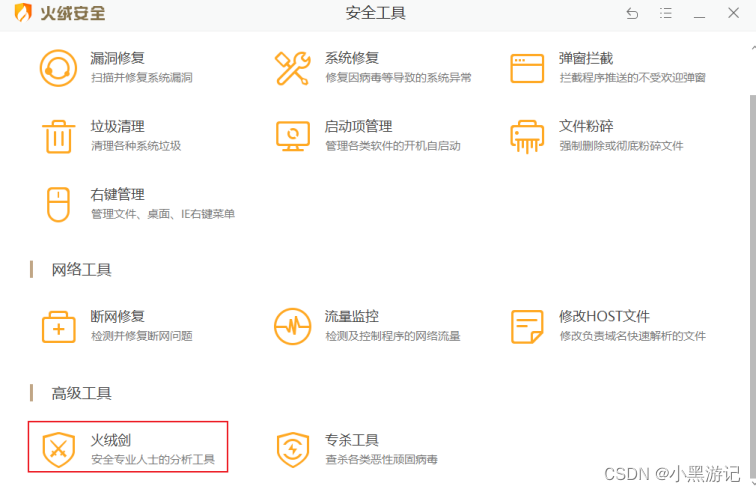Open the 专杀工具 shield icon
Viewport: 756px width, 492px height.
(x=292, y=450)
